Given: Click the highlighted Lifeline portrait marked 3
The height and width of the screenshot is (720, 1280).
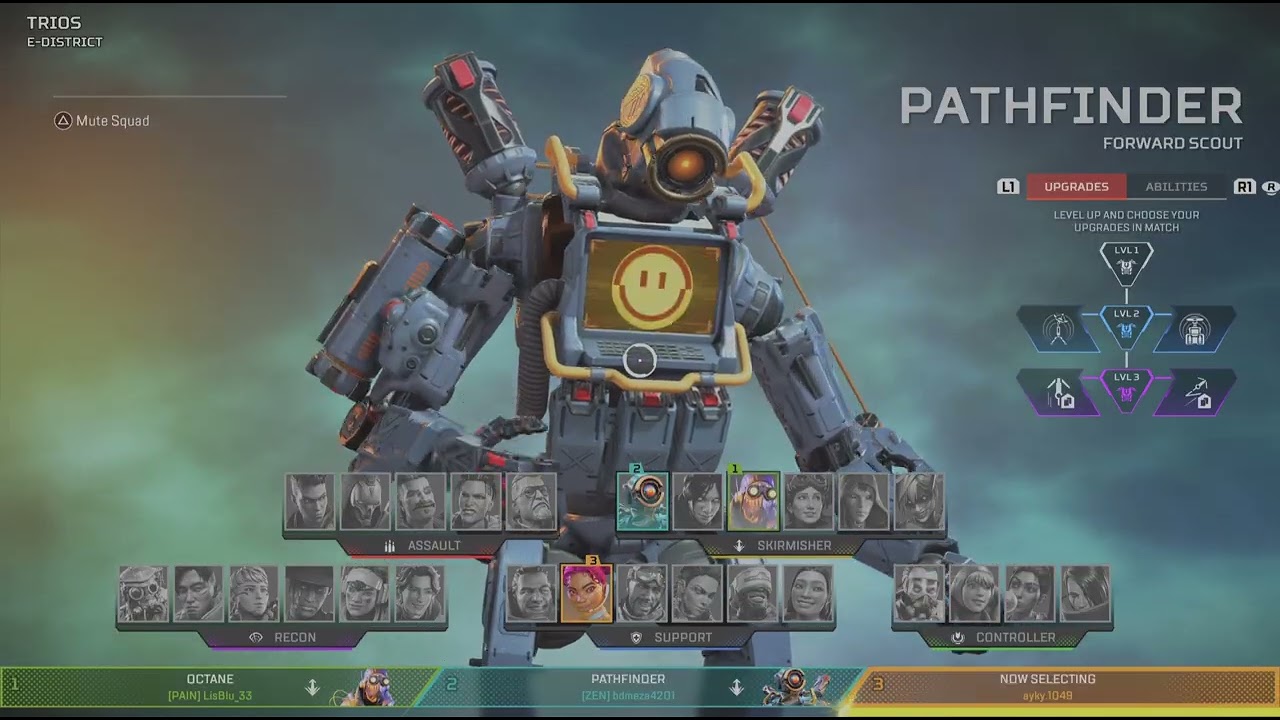Looking at the screenshot, I should (587, 594).
